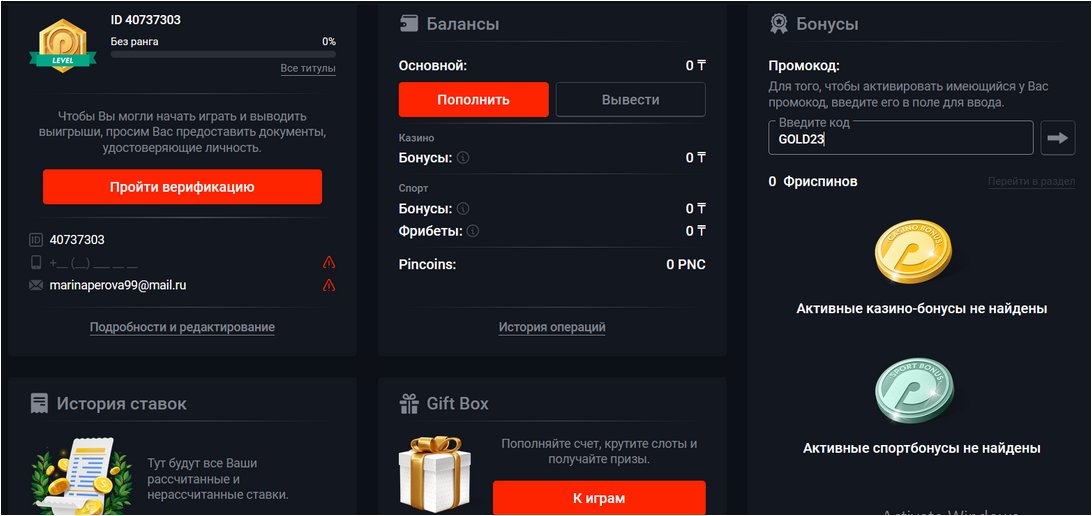
Task: Click Промокод label
Action: tap(804, 66)
